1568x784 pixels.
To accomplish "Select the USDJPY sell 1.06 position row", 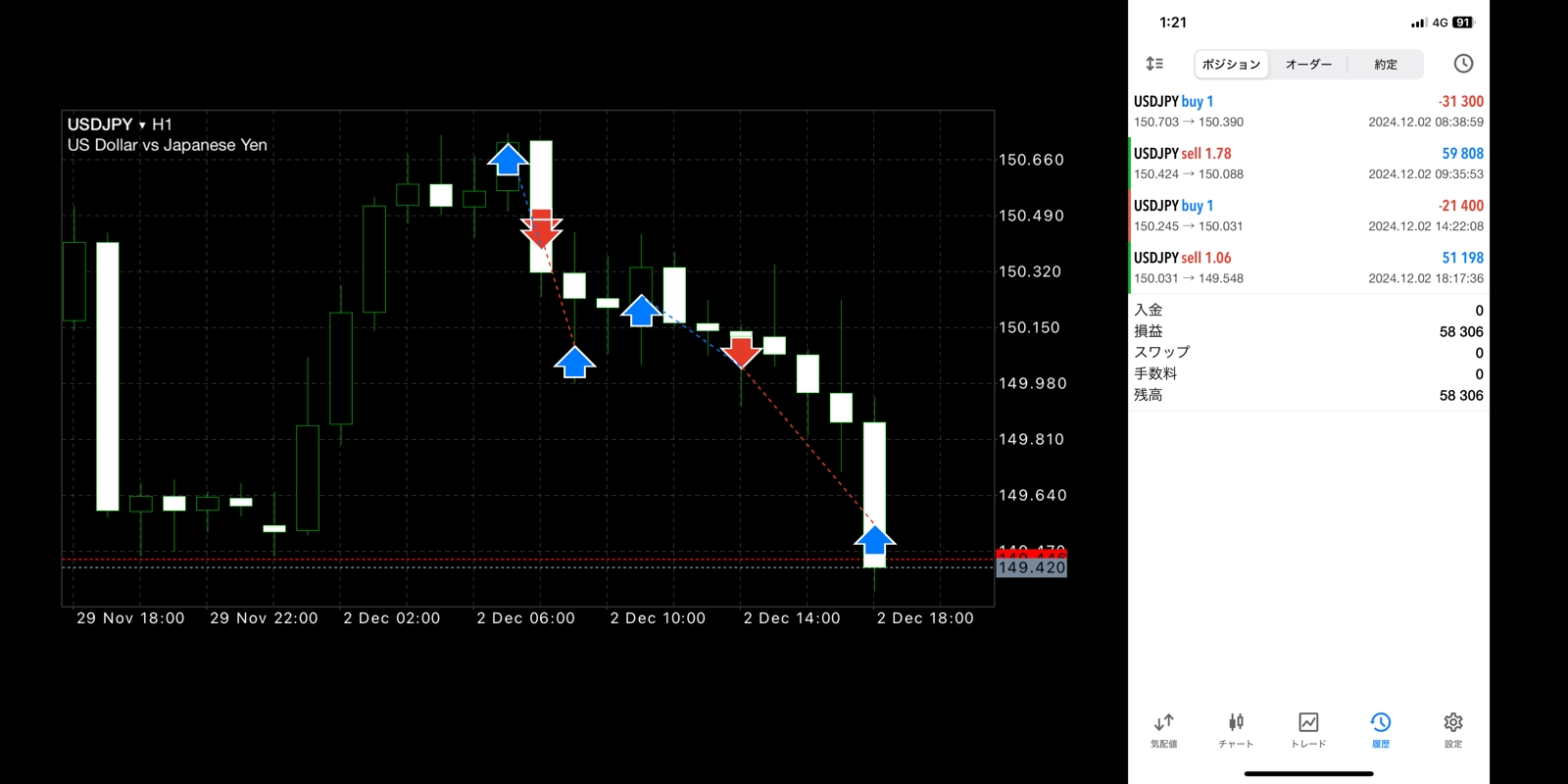I will point(1308,268).
